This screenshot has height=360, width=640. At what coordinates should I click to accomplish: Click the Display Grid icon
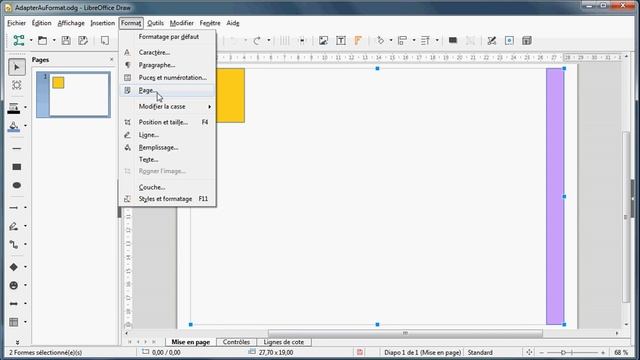click(284, 40)
